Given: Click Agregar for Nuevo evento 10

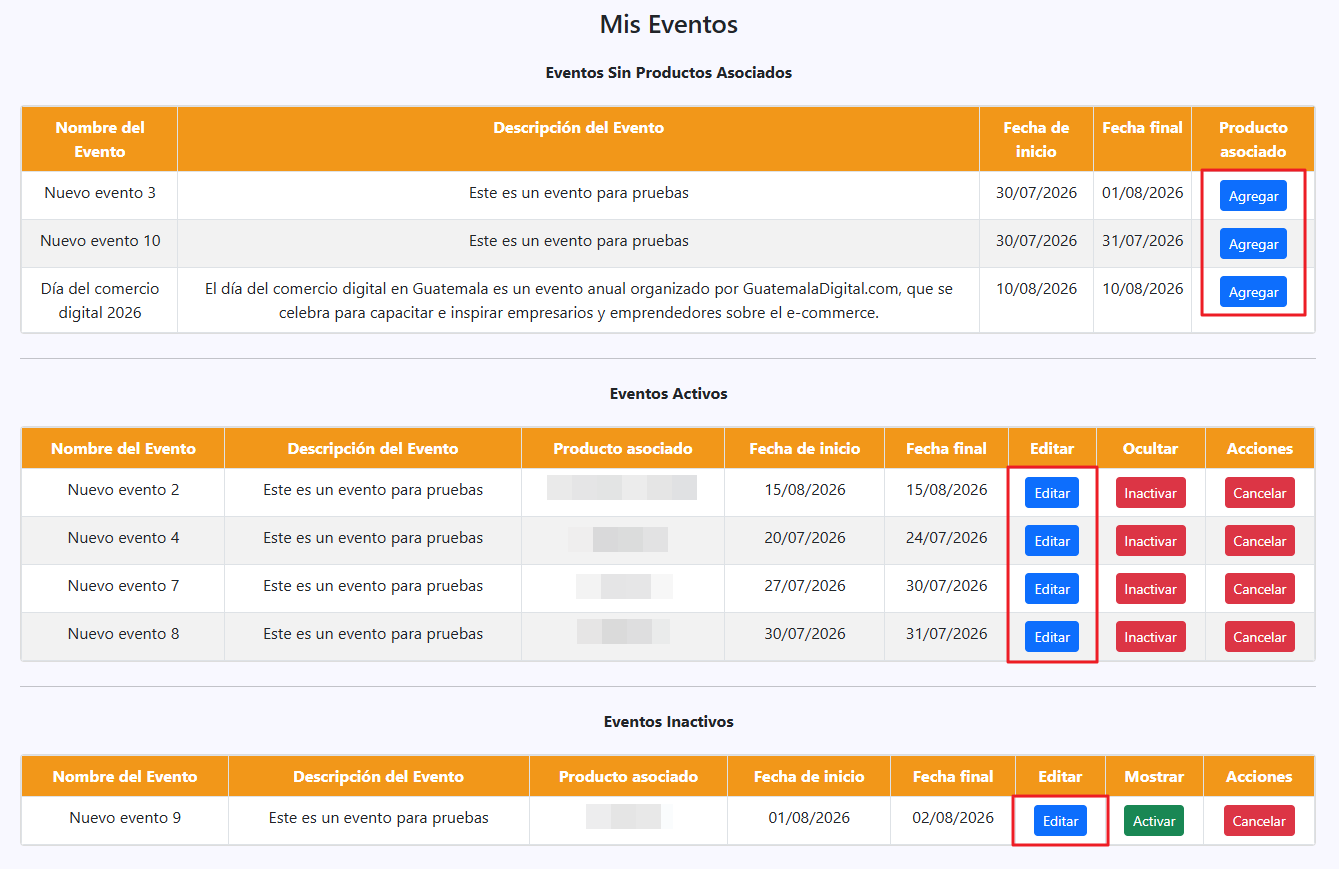Looking at the screenshot, I should pos(1253,244).
